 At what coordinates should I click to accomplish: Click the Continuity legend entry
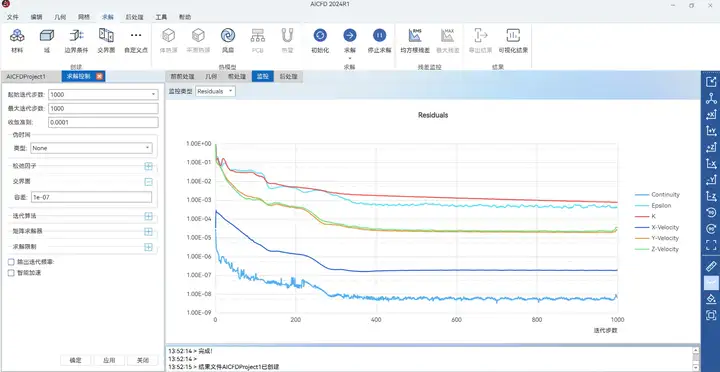658,195
